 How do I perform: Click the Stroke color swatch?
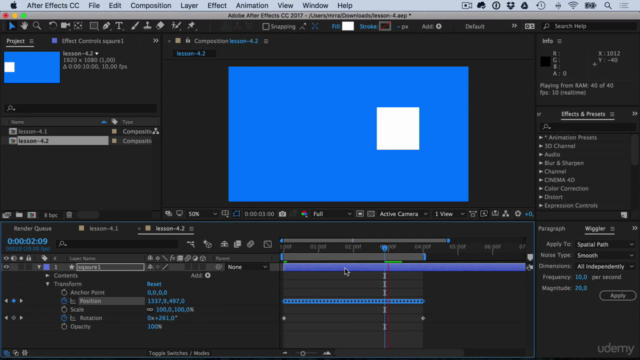[385, 26]
